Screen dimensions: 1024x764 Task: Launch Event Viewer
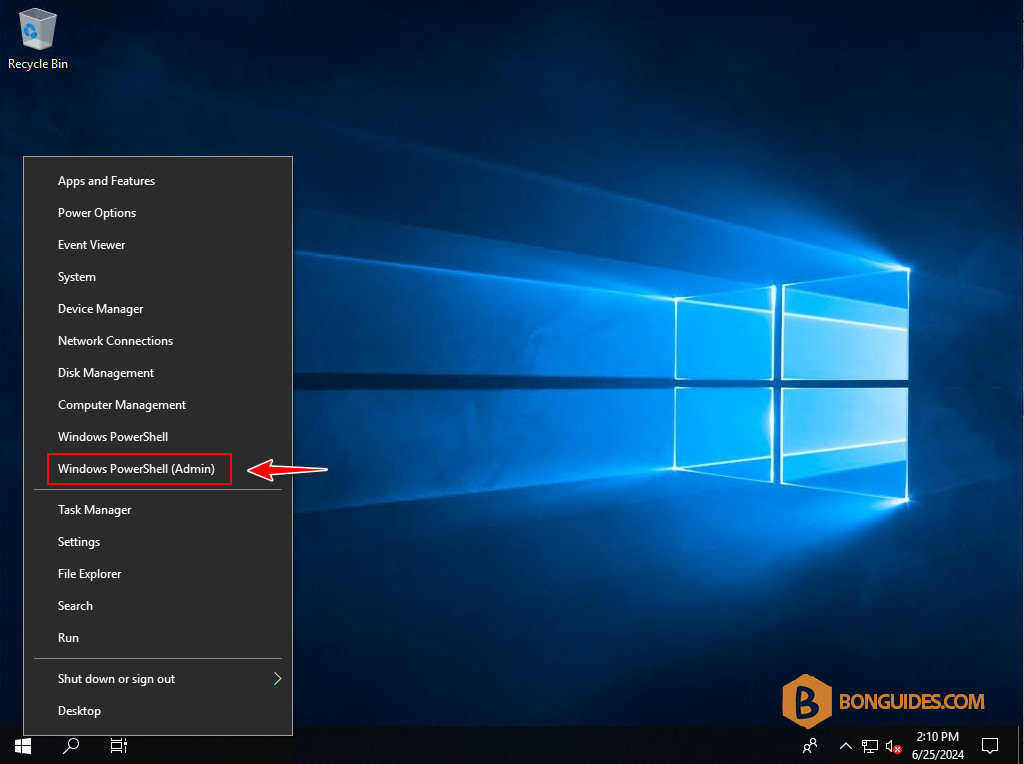click(158, 245)
